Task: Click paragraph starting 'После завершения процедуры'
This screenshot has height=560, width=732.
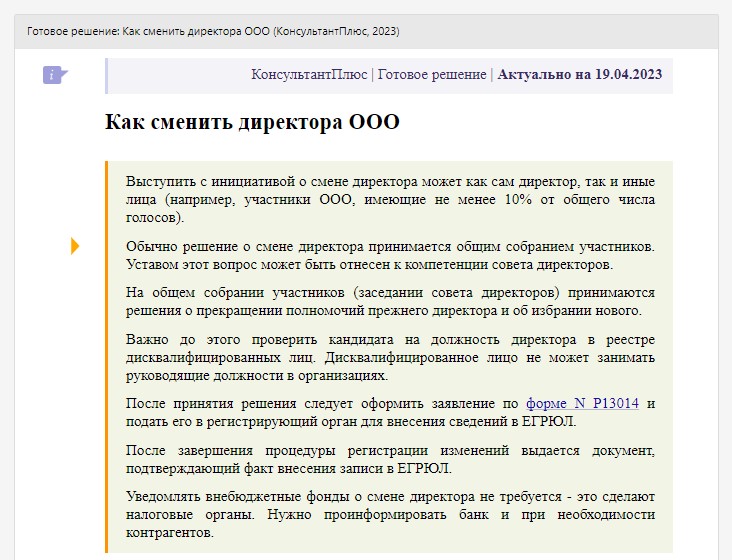Action: 390,459
